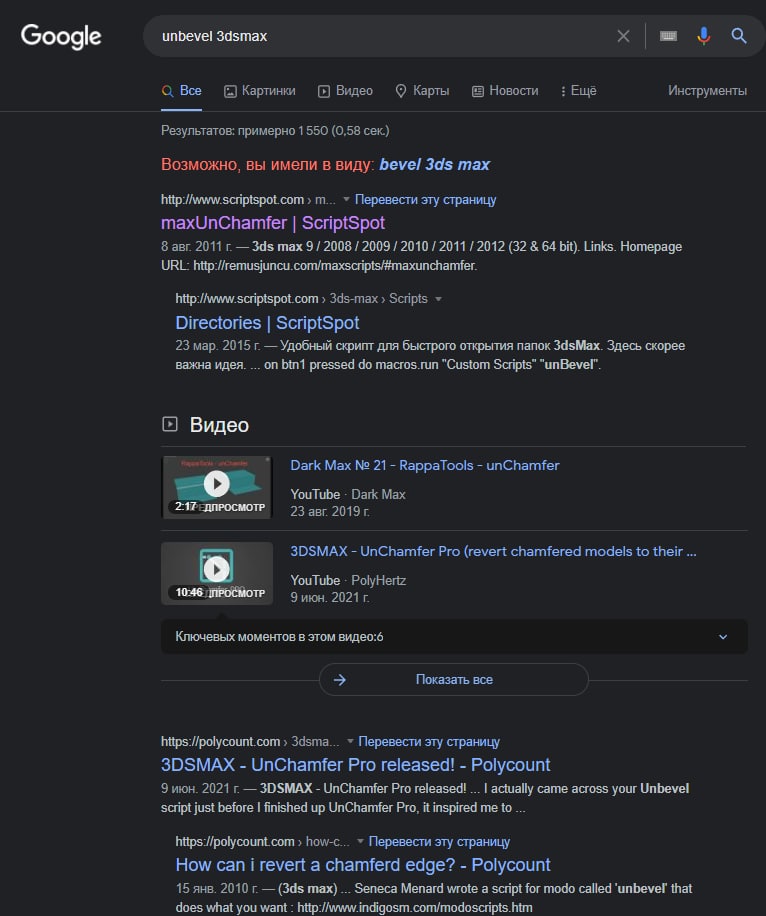Click Результатов: примерно 1 550 text
This screenshot has width=766, height=916.
pyautogui.click(x=275, y=131)
